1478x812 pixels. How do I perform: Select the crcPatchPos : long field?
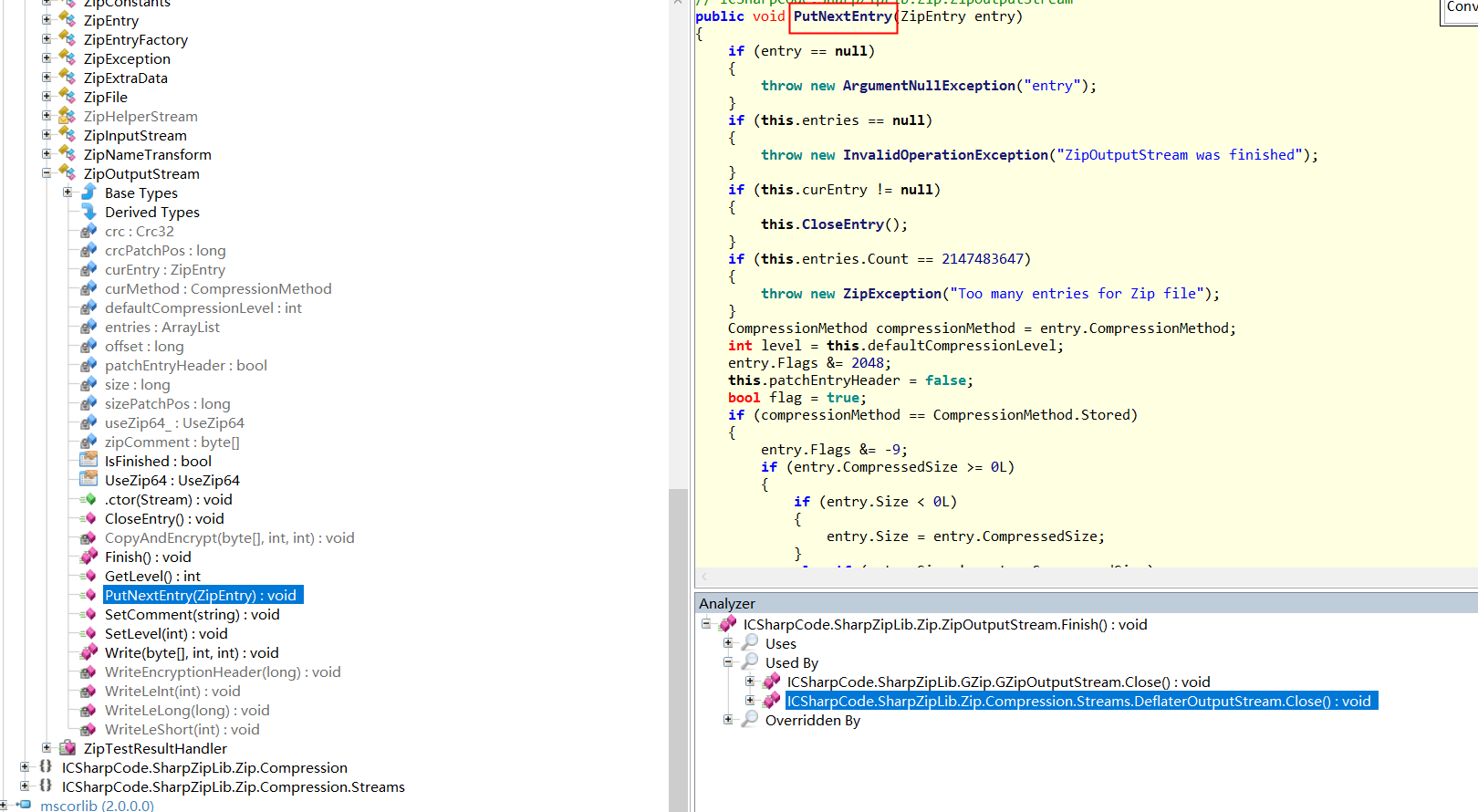[165, 250]
